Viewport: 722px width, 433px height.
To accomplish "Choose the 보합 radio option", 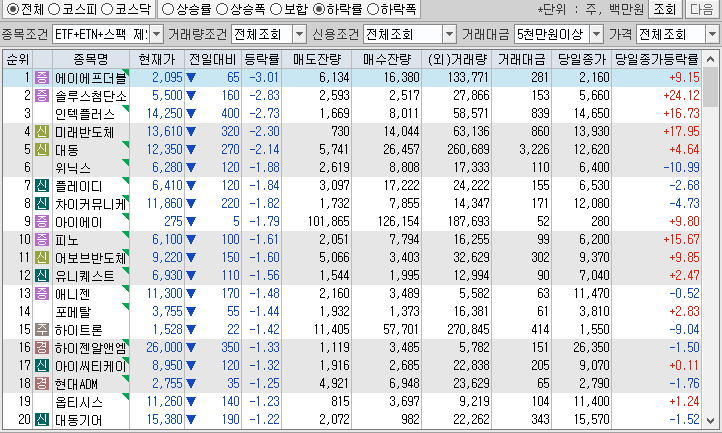I will [x=275, y=9].
